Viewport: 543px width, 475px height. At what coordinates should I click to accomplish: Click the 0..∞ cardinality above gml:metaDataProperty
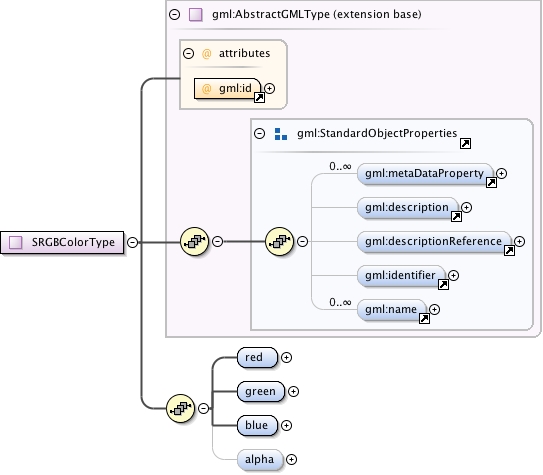click(340, 167)
